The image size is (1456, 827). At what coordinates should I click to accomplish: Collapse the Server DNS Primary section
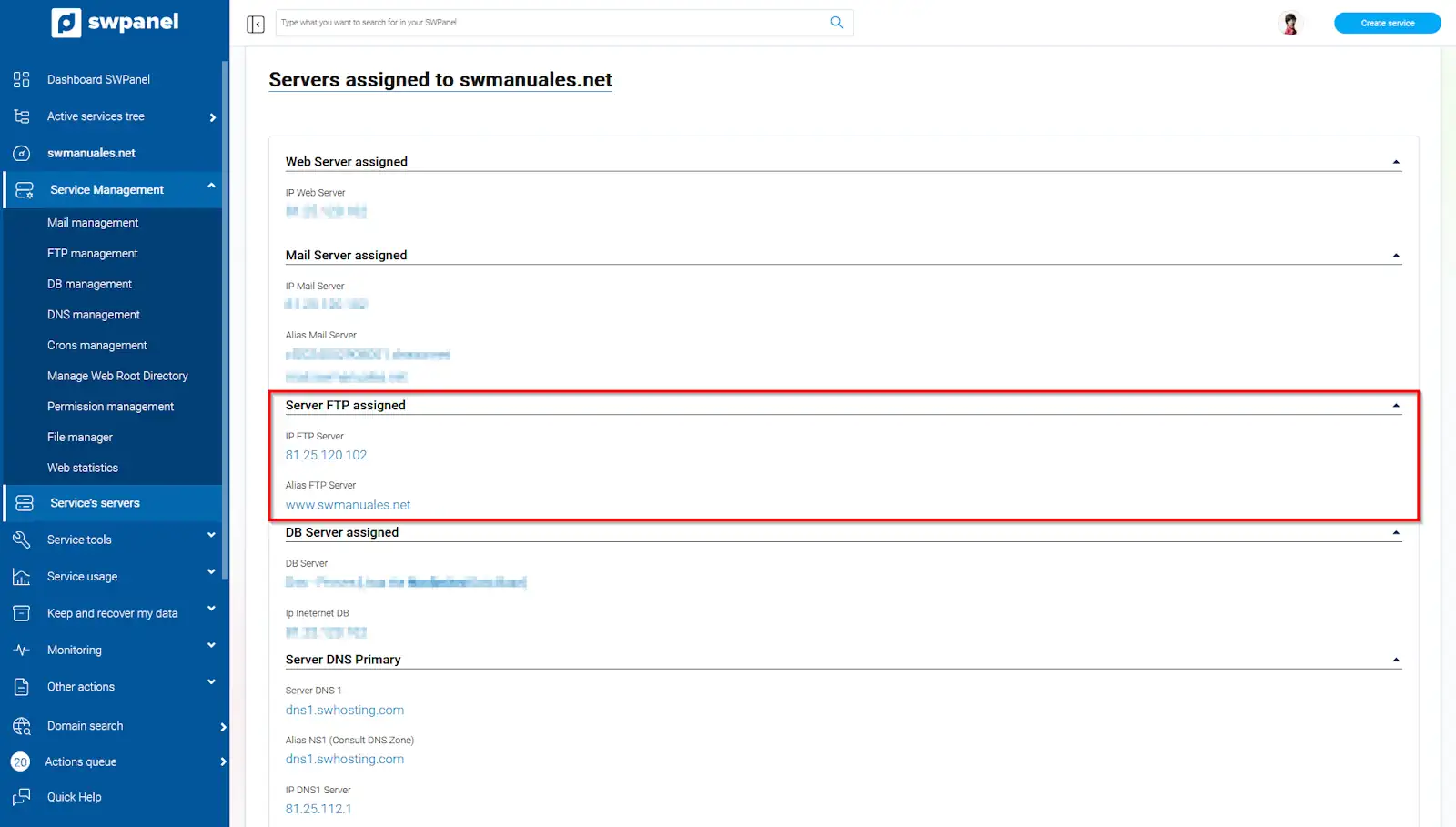(x=1396, y=661)
